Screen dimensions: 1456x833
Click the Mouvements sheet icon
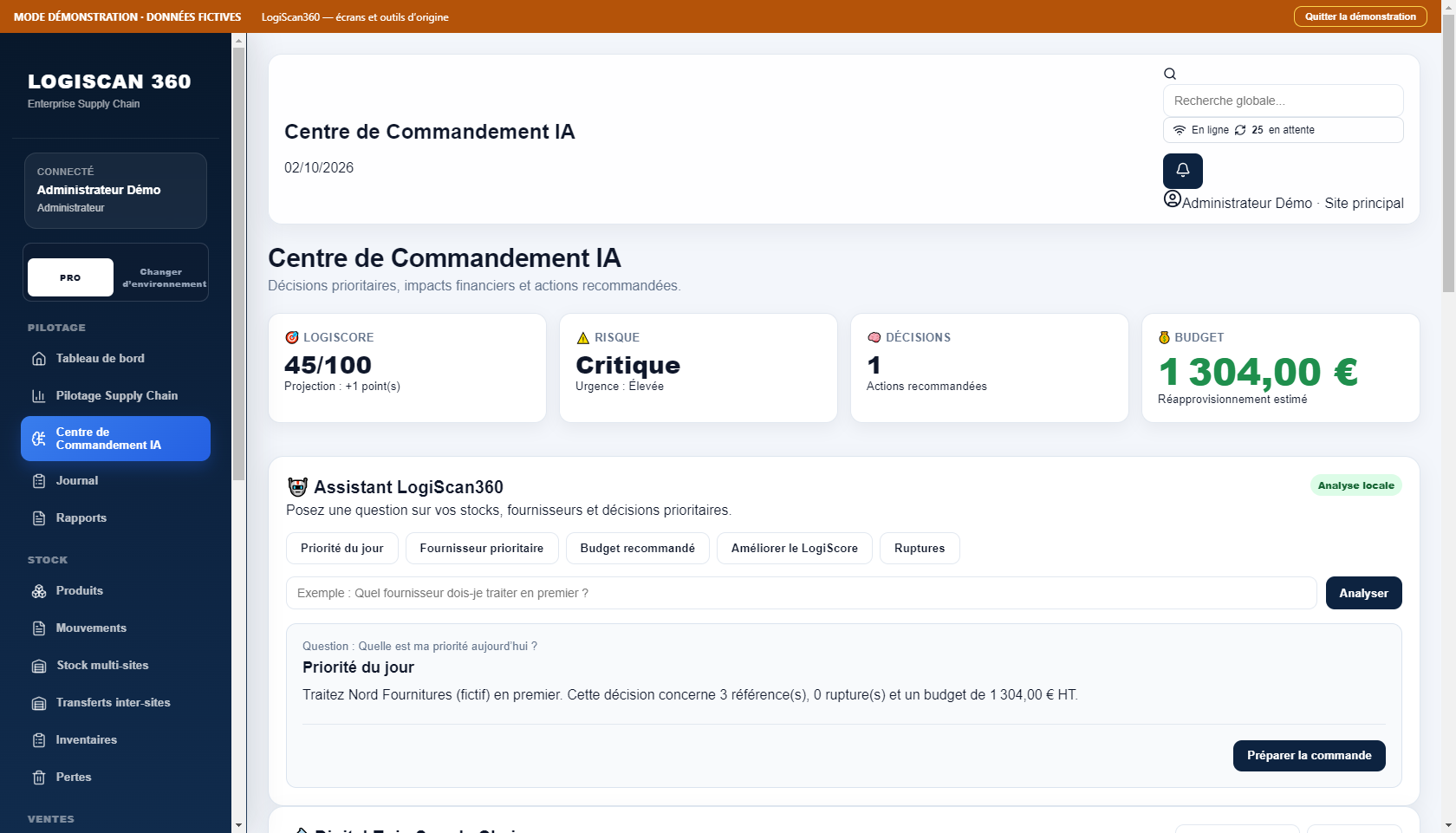(39, 628)
